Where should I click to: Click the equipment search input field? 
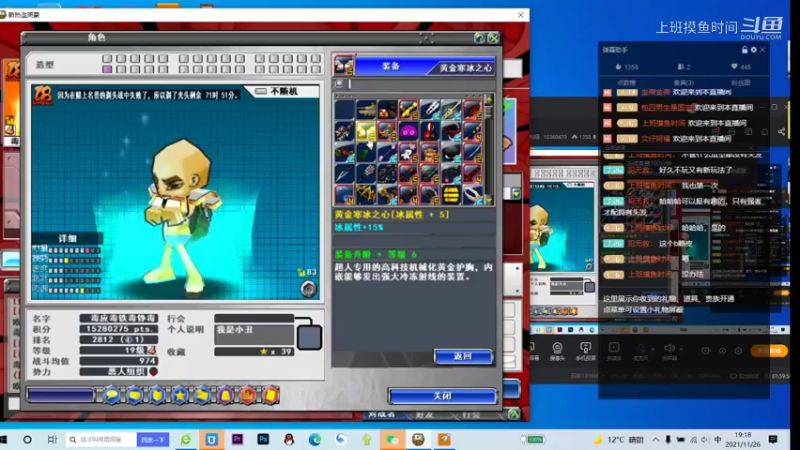click(x=421, y=84)
